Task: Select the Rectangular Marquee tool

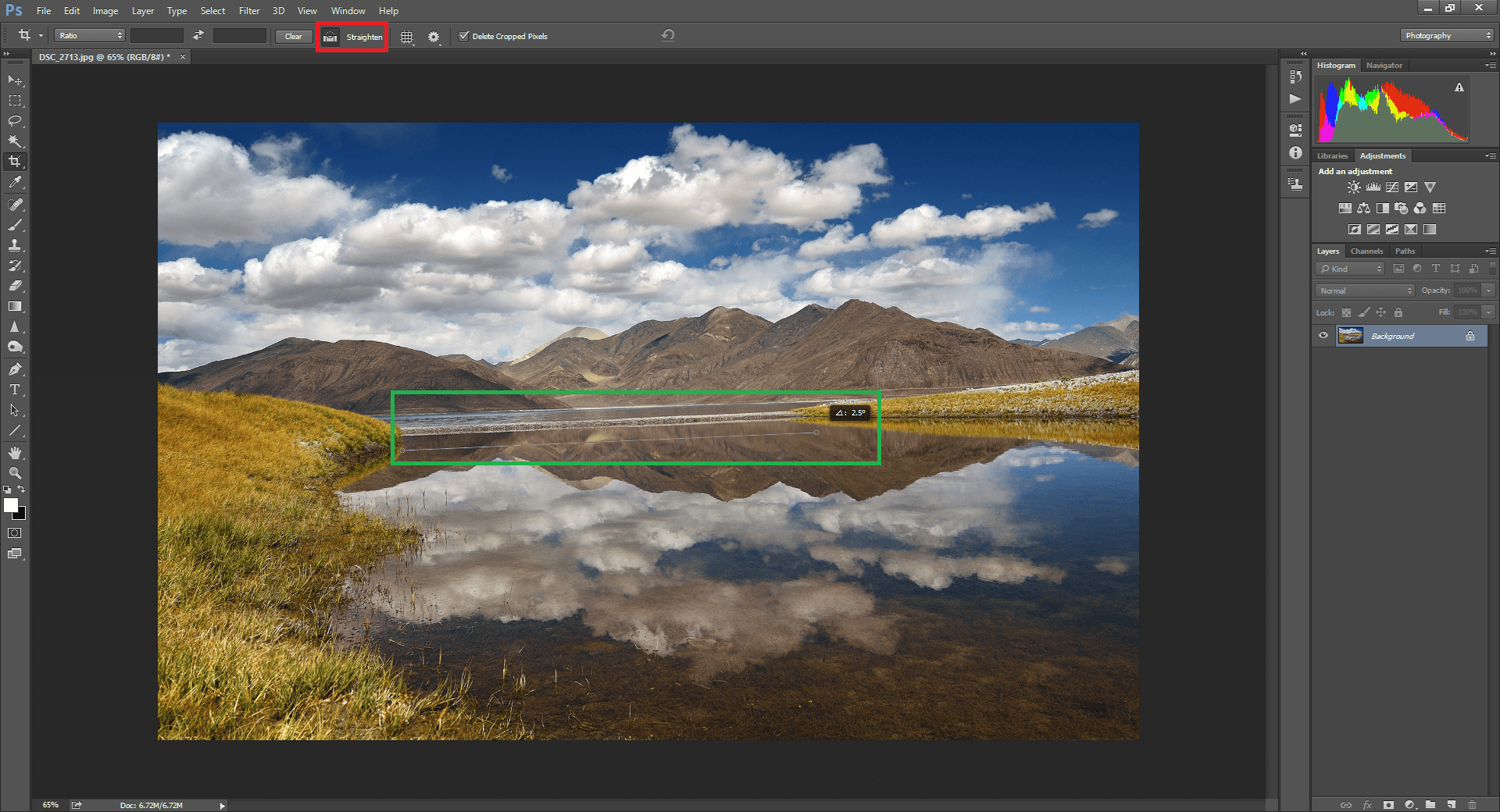Action: (x=15, y=101)
